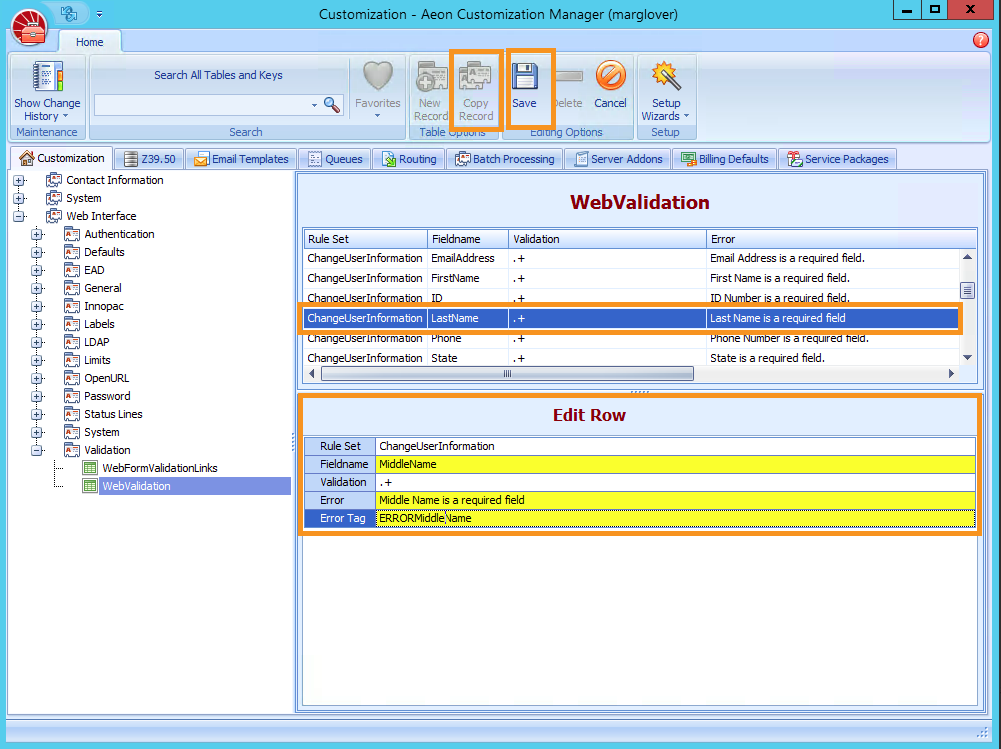Click the WebValidation table icon in the tree

click(x=91, y=485)
